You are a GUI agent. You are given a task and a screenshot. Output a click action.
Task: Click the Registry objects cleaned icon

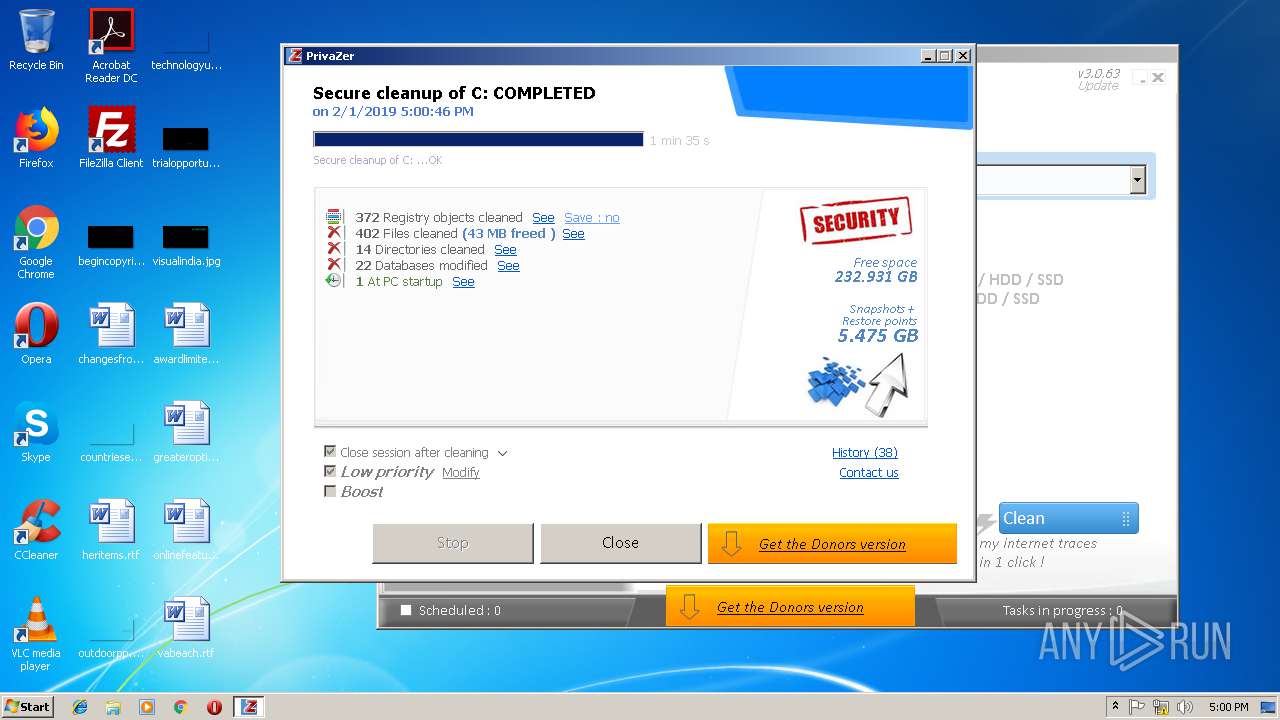334,217
